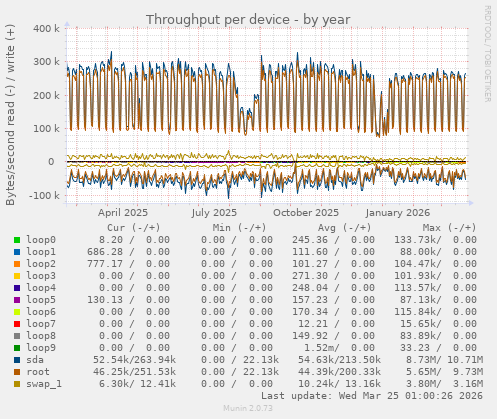The height and width of the screenshot is (419, 497).
Task: Select the root legend label
Action: pyautogui.click(x=38, y=372)
